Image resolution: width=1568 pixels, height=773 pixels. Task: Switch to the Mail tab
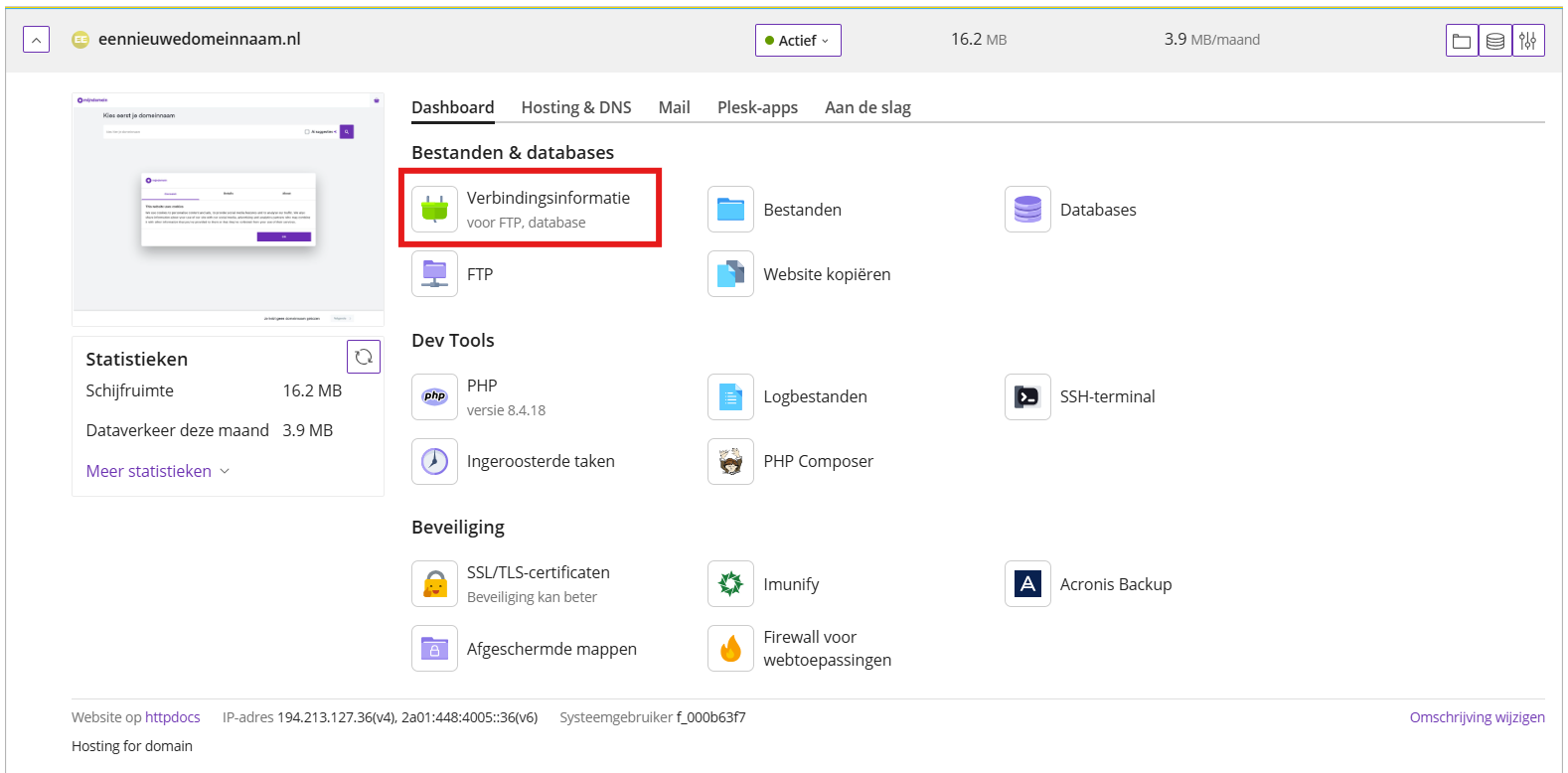(x=674, y=107)
